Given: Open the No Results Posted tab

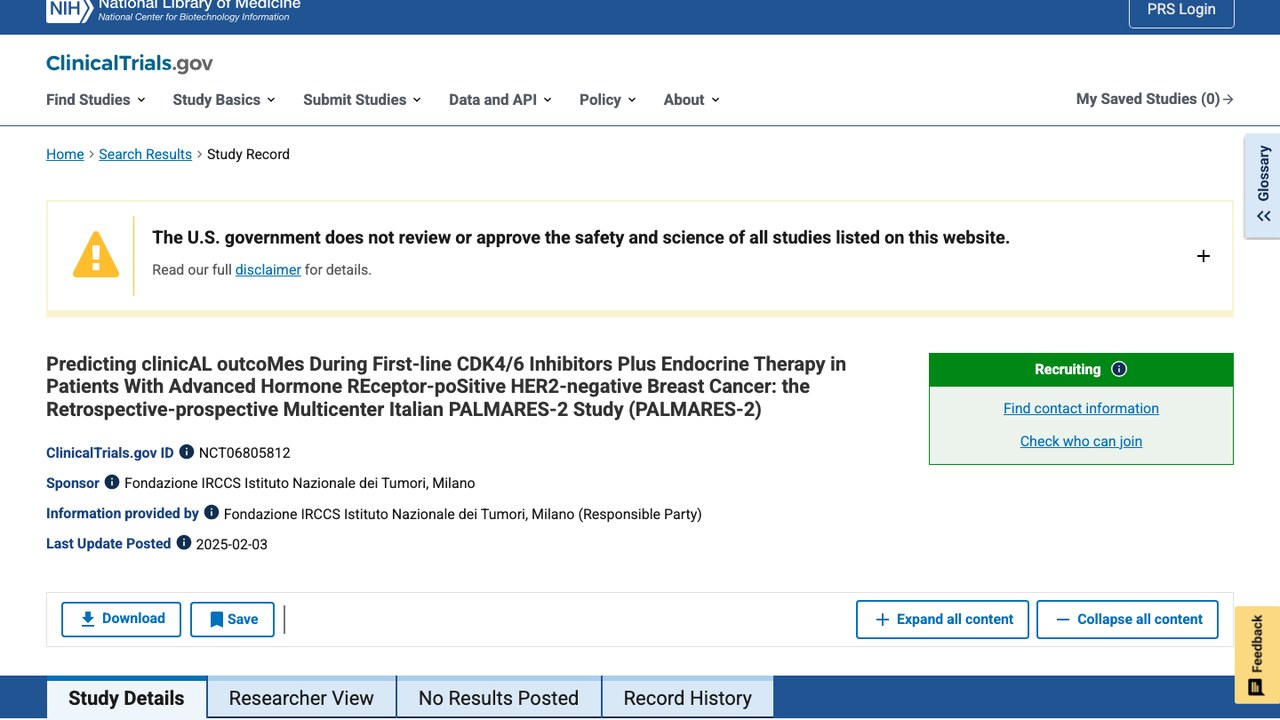Looking at the screenshot, I should 498,698.
